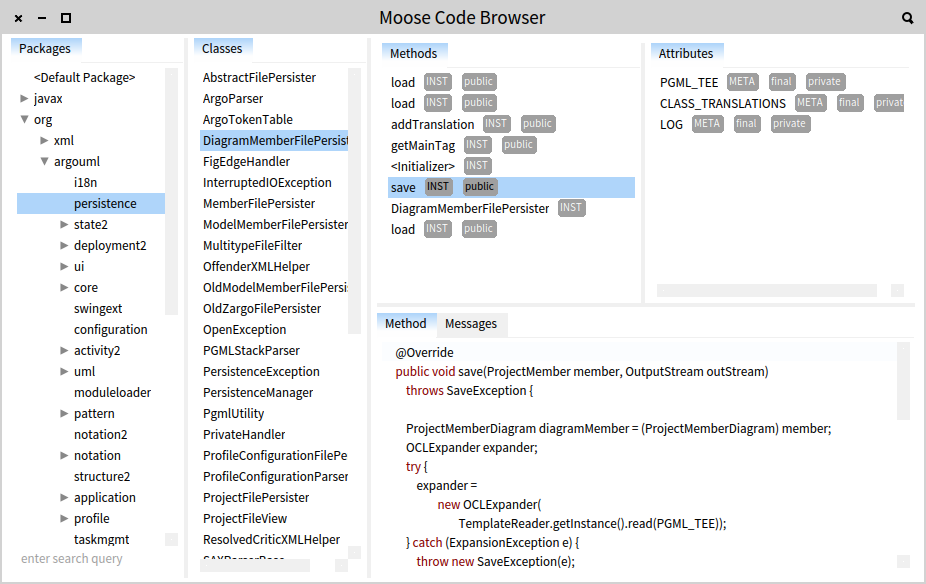The width and height of the screenshot is (926, 584).
Task: Click the INST badge next to save method
Action: [438, 187]
